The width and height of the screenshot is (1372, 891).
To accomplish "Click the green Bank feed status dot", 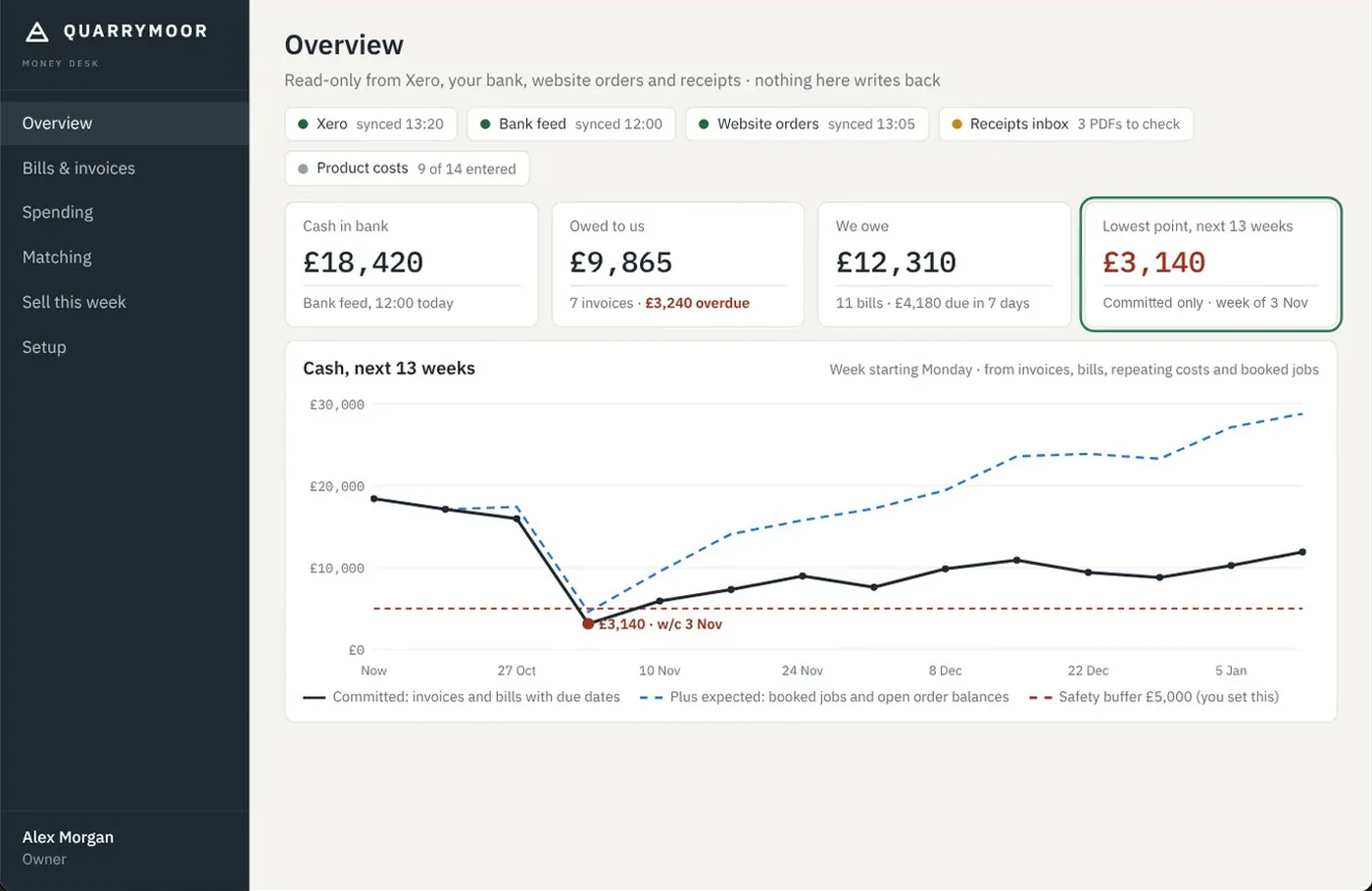I will [x=485, y=124].
